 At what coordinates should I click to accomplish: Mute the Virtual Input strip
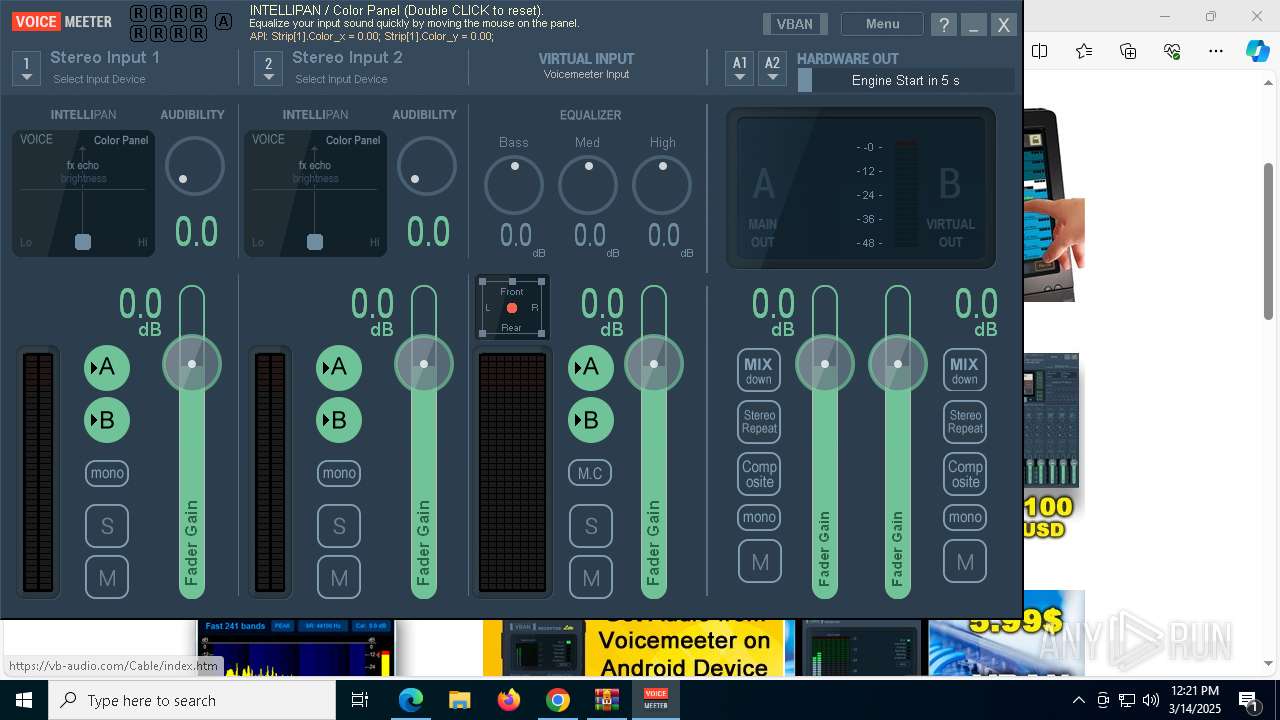(x=591, y=578)
